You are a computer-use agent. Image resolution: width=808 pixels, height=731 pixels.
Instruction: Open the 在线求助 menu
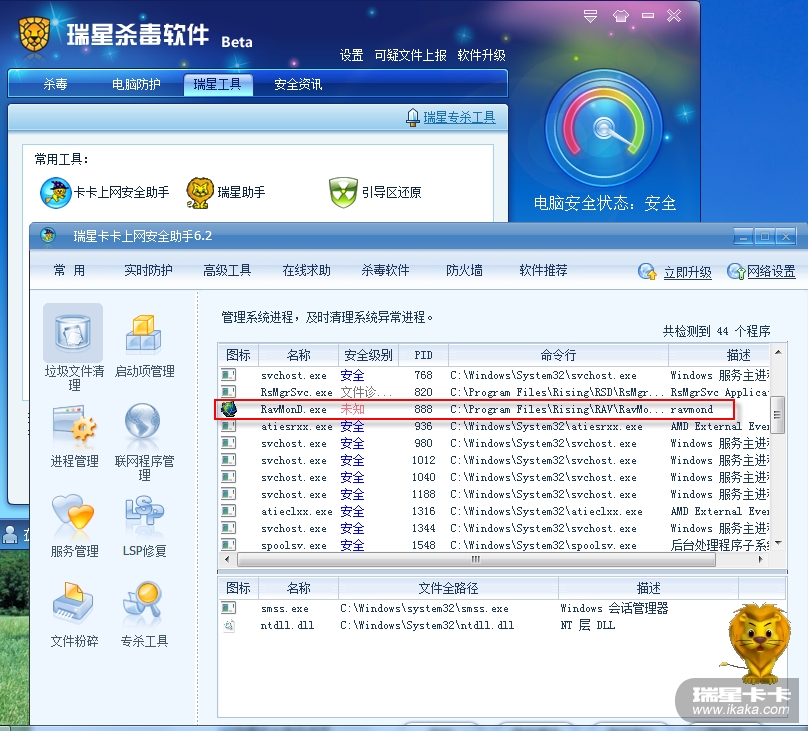[306, 270]
